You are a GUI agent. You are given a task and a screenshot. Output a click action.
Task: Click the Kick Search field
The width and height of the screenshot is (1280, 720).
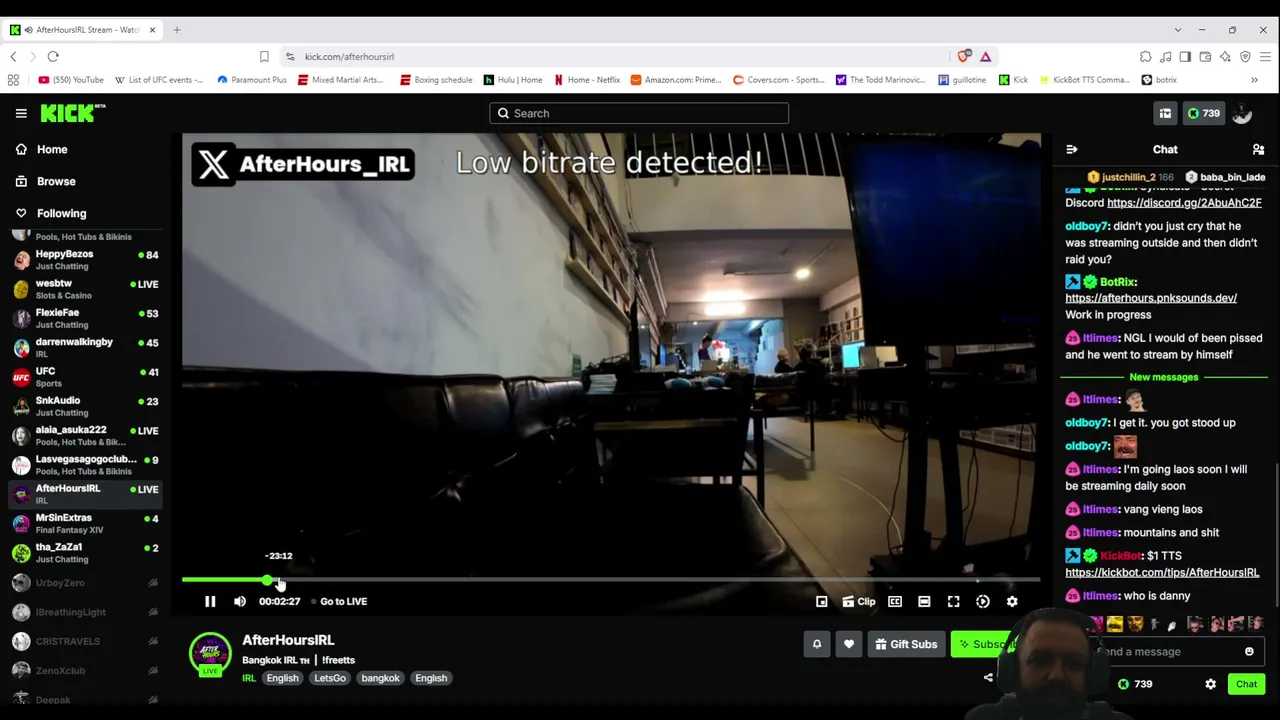coord(639,113)
